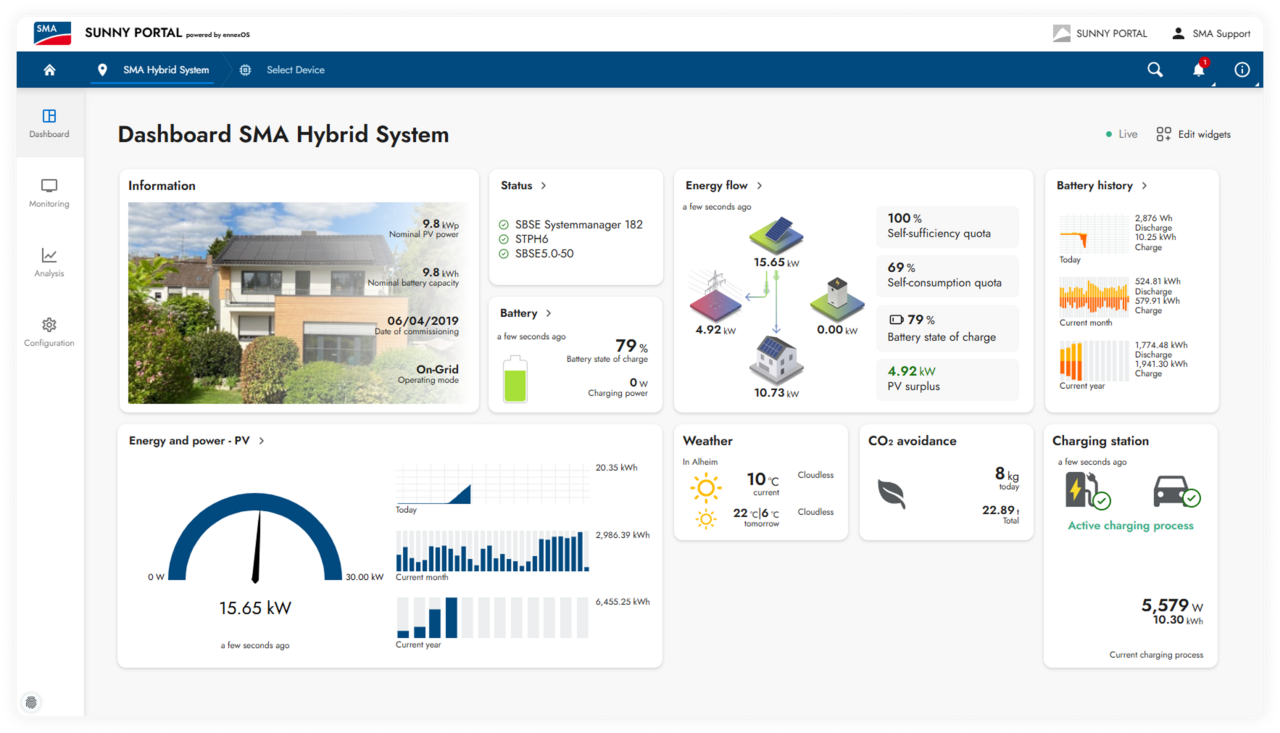Click the Status widget title
The height and width of the screenshot is (733, 1280).
pos(516,185)
